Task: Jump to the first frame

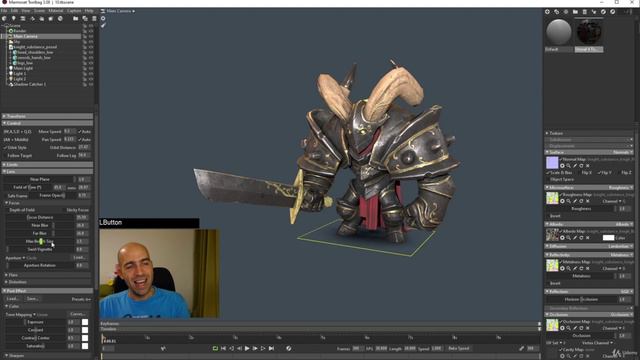Action: (223, 348)
